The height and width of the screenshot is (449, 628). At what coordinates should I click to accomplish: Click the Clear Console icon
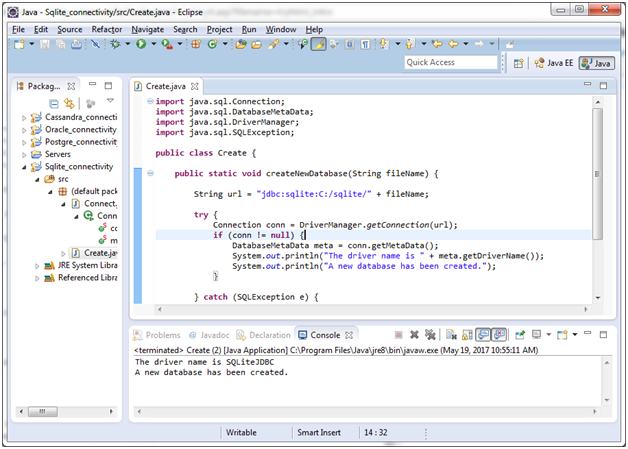[x=451, y=334]
